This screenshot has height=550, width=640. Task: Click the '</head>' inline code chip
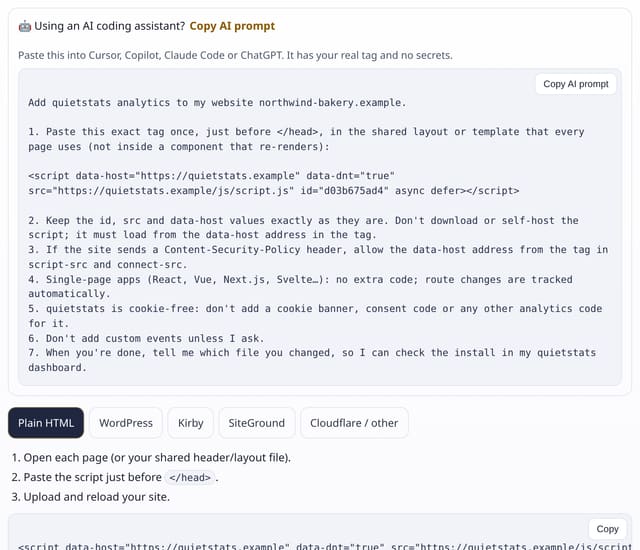190,477
